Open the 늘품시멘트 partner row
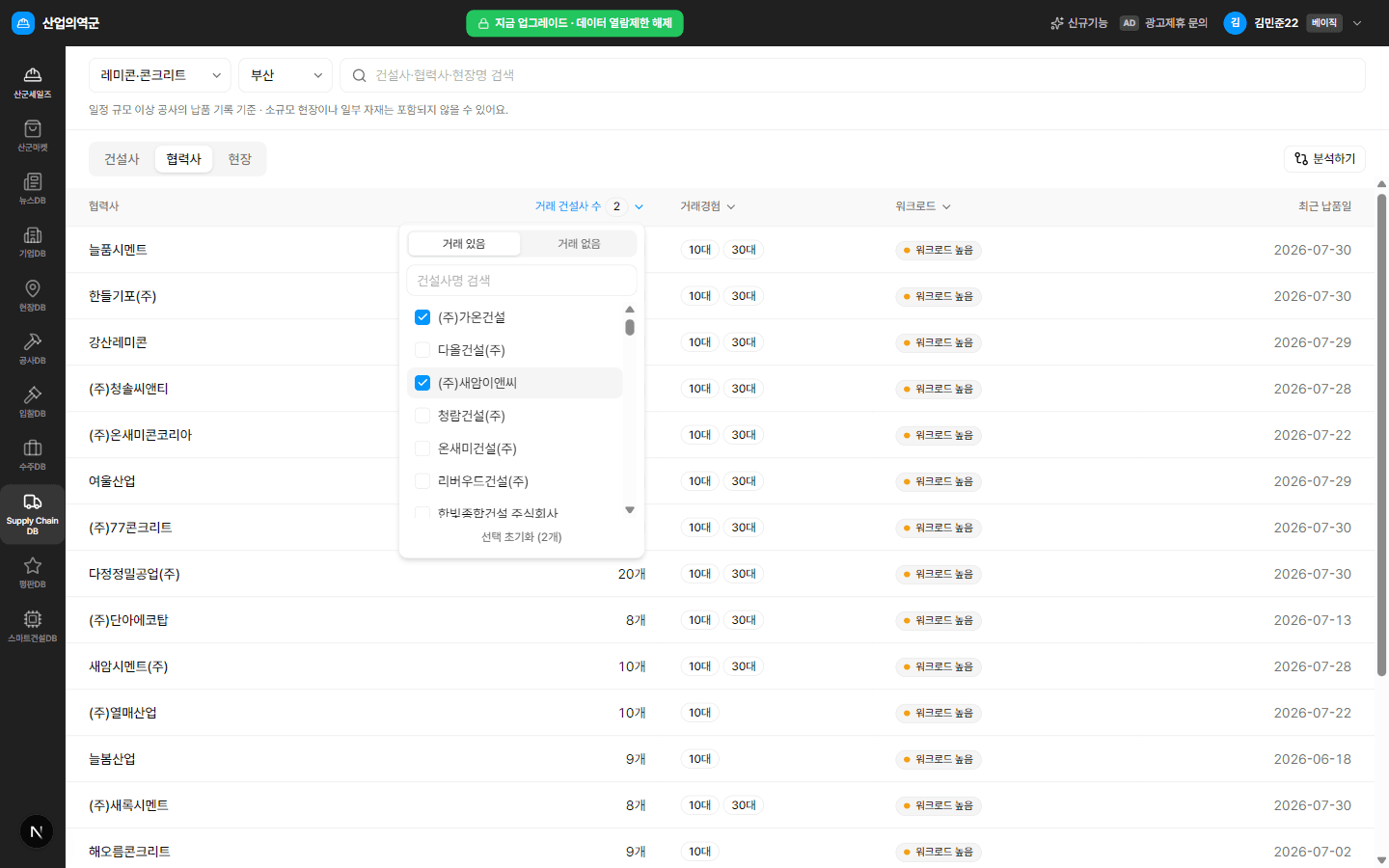 tap(720, 250)
